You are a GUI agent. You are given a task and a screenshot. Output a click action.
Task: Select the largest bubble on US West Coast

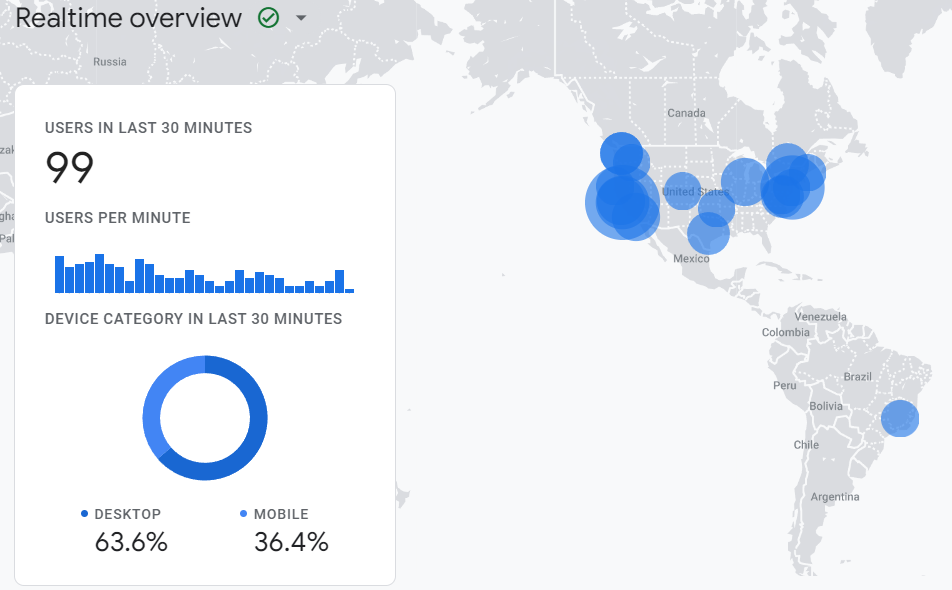click(620, 202)
